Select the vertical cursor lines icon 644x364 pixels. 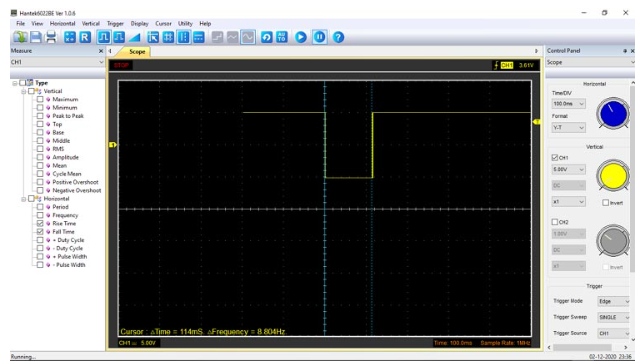183,37
